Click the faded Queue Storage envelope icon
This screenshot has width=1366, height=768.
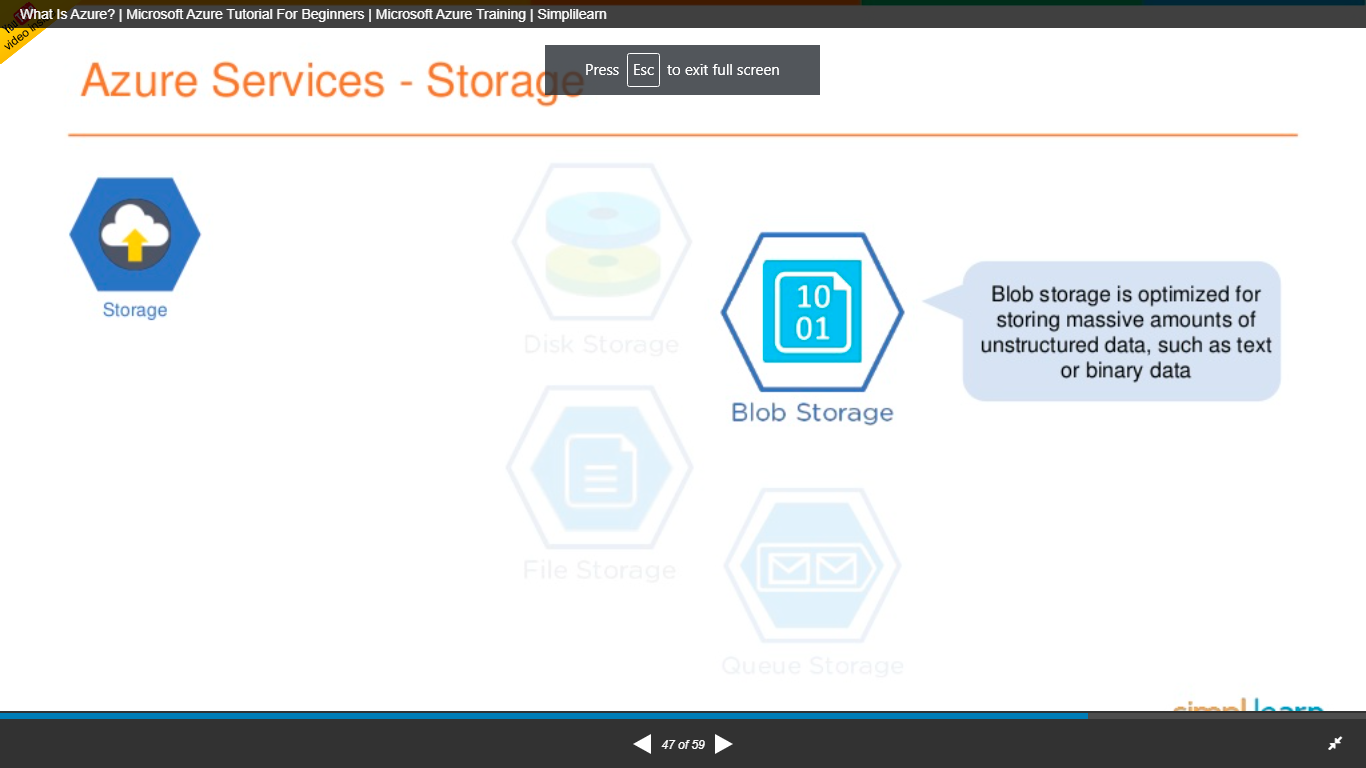point(812,567)
